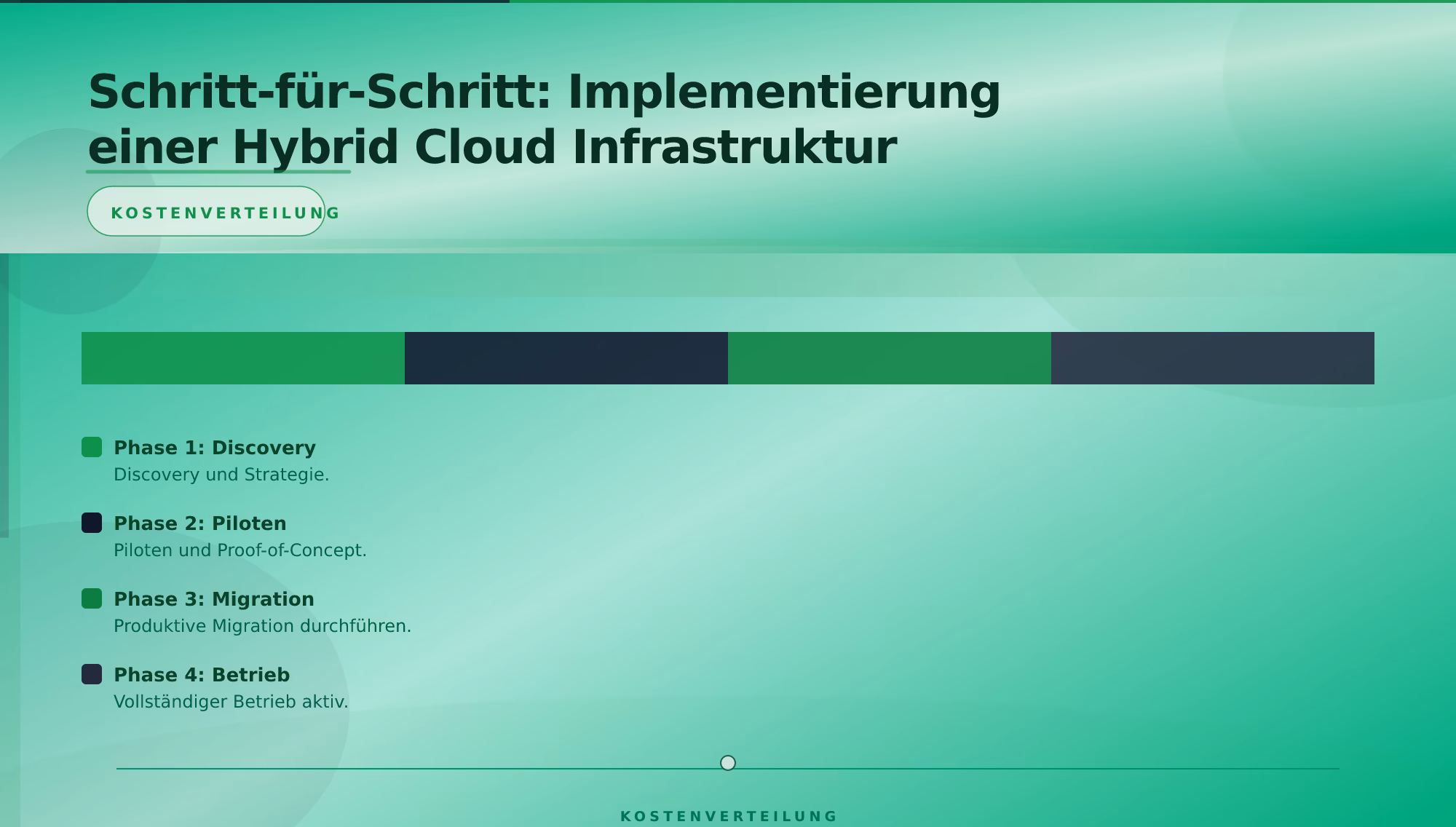Click the KOSTENVERTEILUNG footer caption at the bottom

pyautogui.click(x=728, y=816)
